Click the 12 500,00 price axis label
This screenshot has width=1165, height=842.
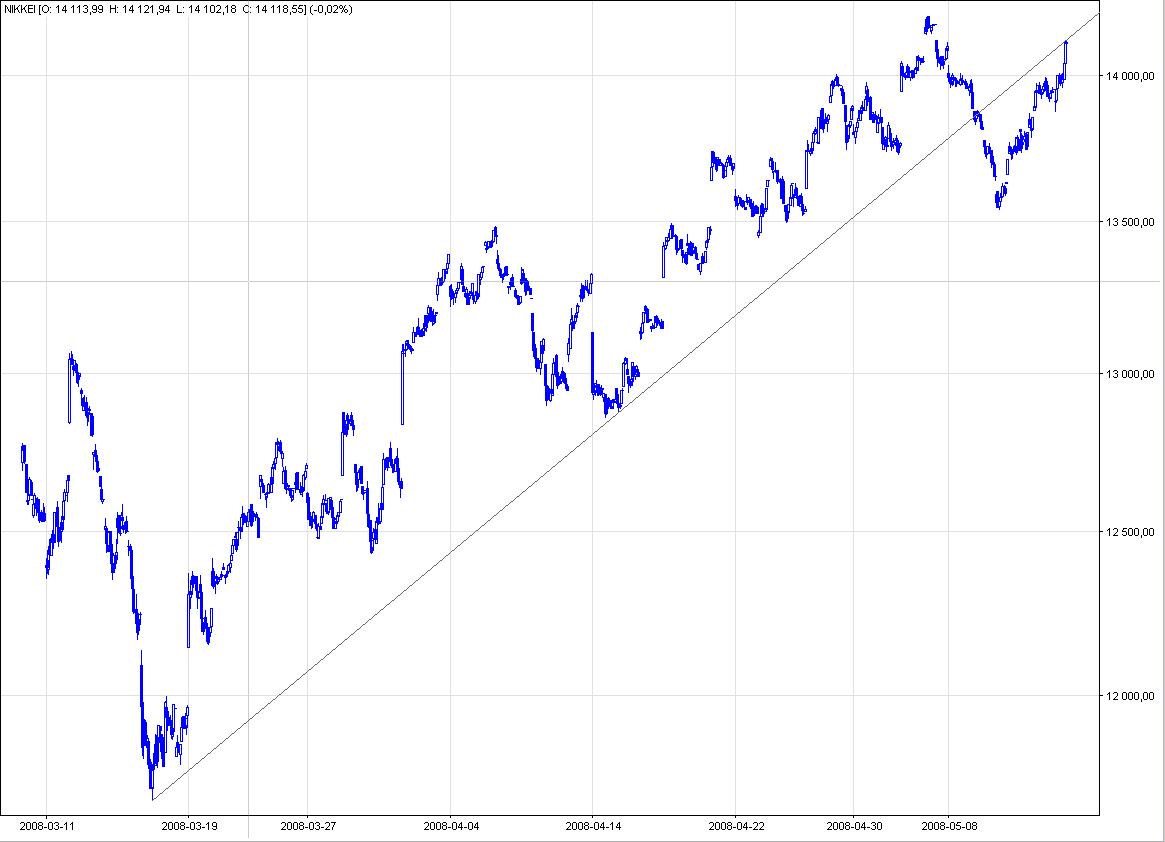1130,531
